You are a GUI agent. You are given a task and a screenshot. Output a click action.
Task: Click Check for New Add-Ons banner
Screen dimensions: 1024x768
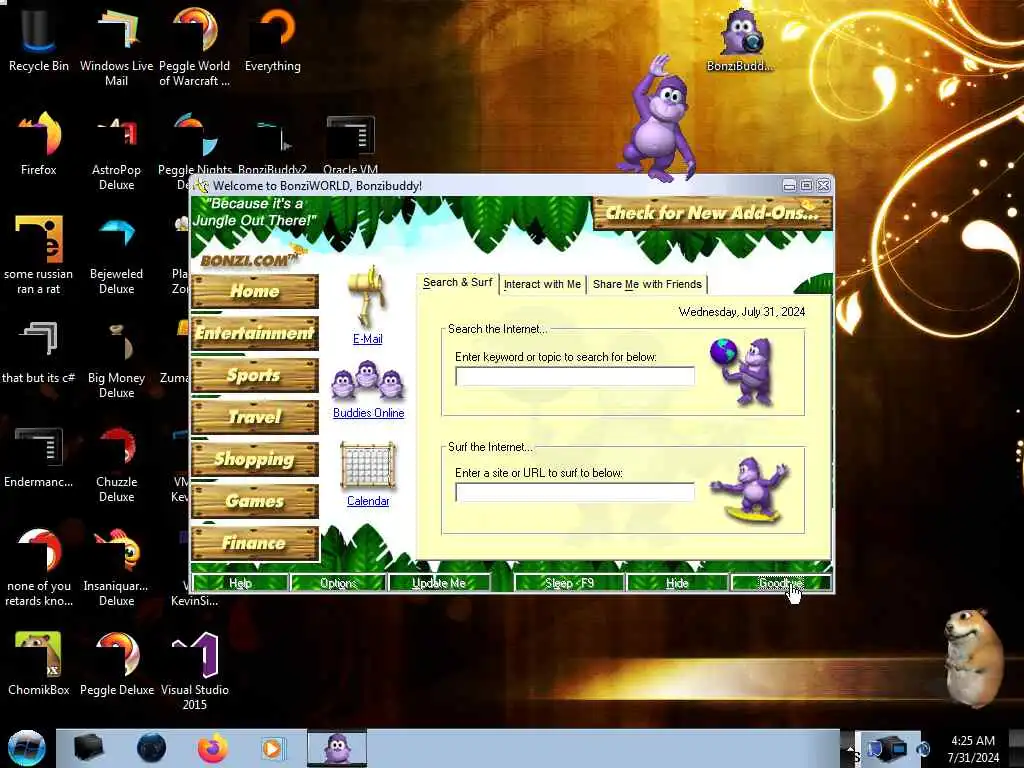[712, 213]
